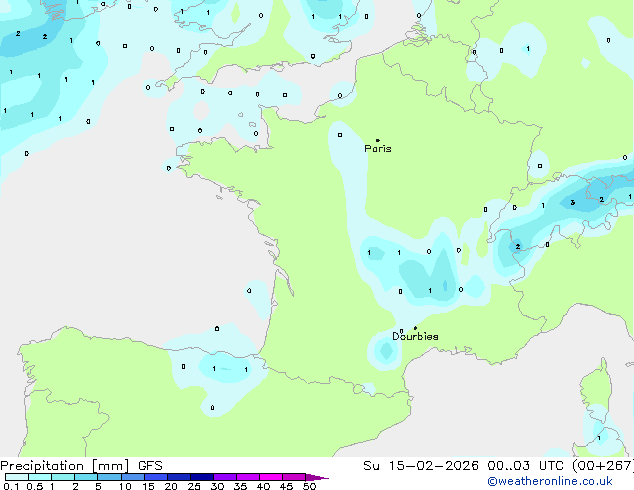This screenshot has width=634, height=490.
Task: Open the weatheronline.co.uk copyright link
Action: tap(550, 481)
